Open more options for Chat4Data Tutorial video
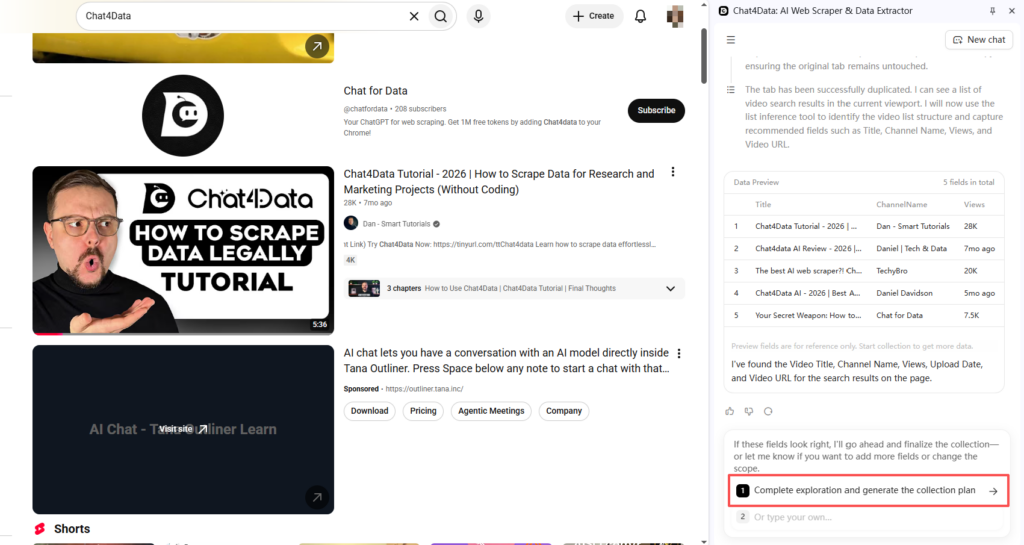Screen dimensions: 1024x545 click(673, 172)
